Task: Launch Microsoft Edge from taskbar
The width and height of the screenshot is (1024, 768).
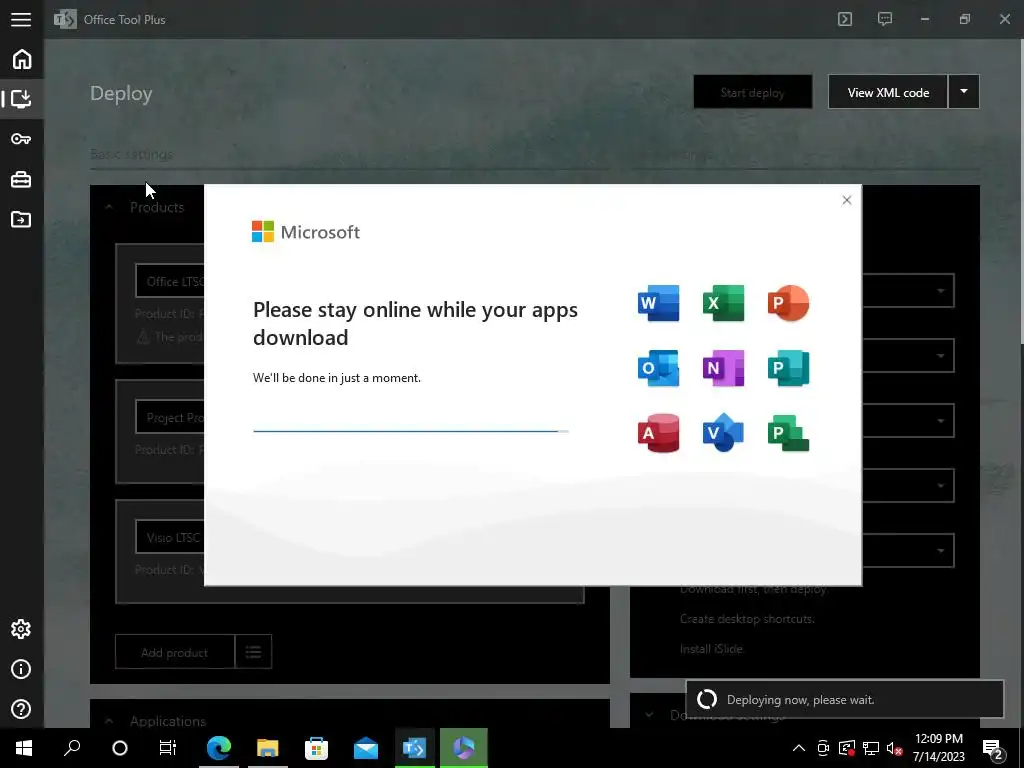Action: pyautogui.click(x=219, y=748)
